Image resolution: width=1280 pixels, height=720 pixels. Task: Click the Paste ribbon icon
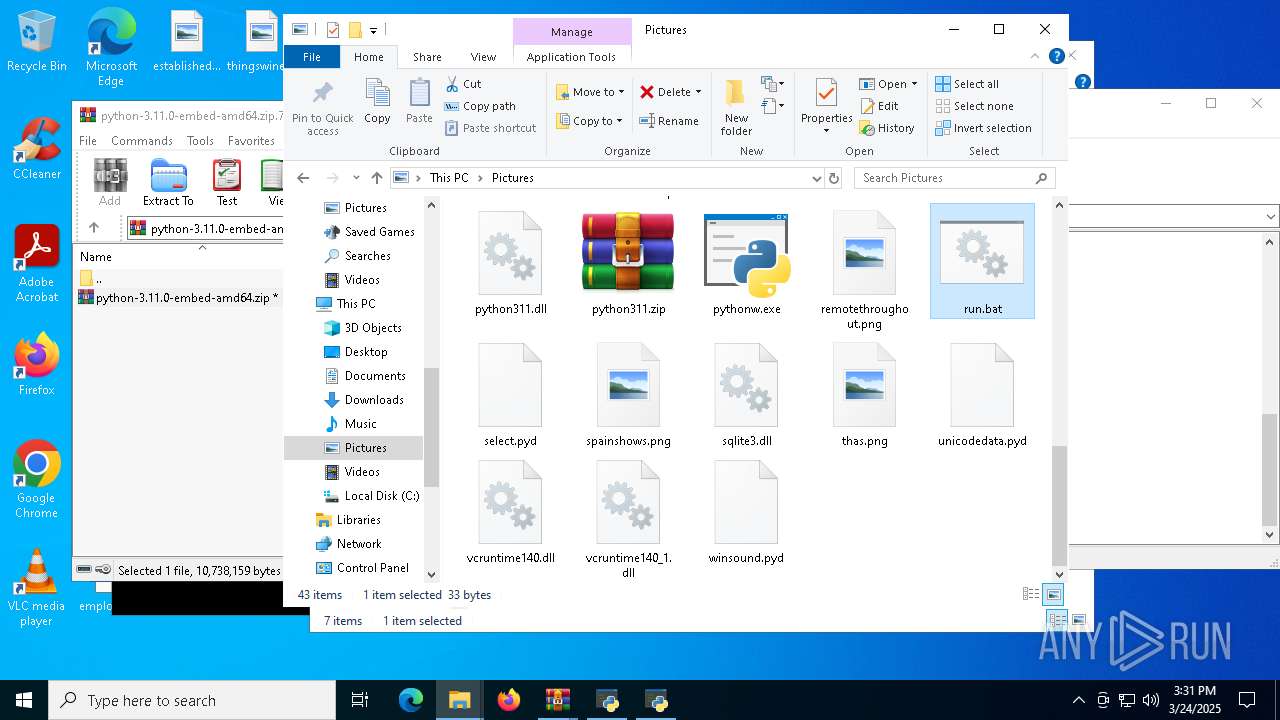tap(419, 101)
